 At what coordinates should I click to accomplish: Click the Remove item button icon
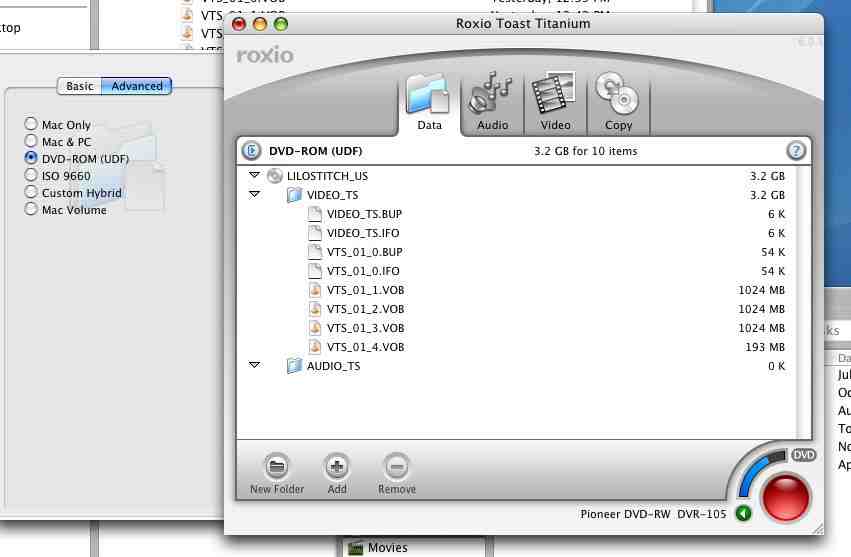(397, 466)
